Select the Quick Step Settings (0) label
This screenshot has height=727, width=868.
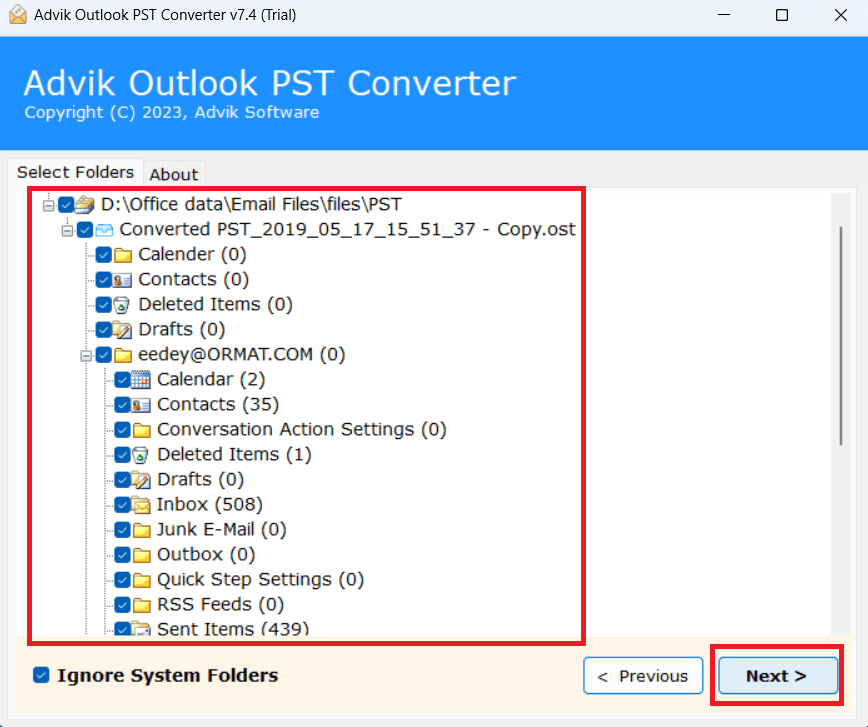(260, 580)
